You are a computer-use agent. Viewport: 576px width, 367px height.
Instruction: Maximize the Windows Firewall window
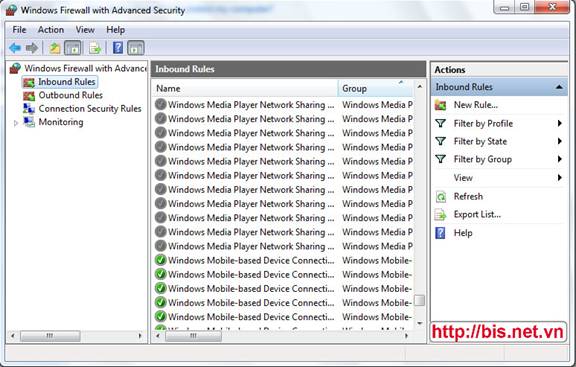pyautogui.click(x=525, y=7)
